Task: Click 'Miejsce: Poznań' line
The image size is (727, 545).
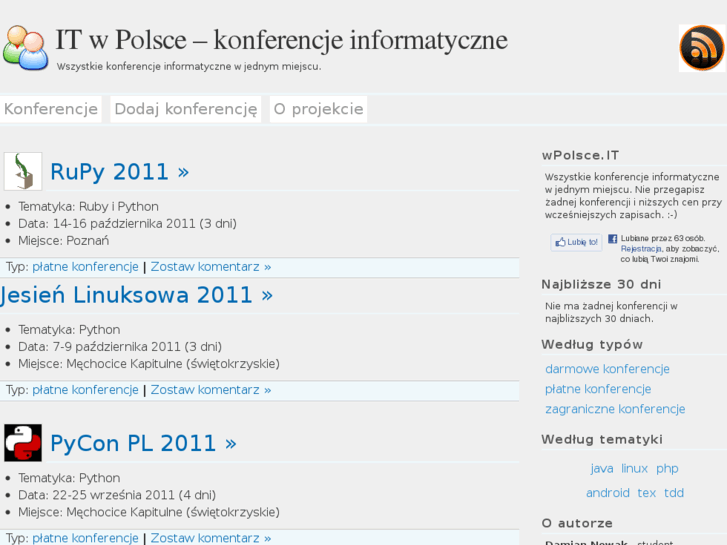Action: (64, 241)
